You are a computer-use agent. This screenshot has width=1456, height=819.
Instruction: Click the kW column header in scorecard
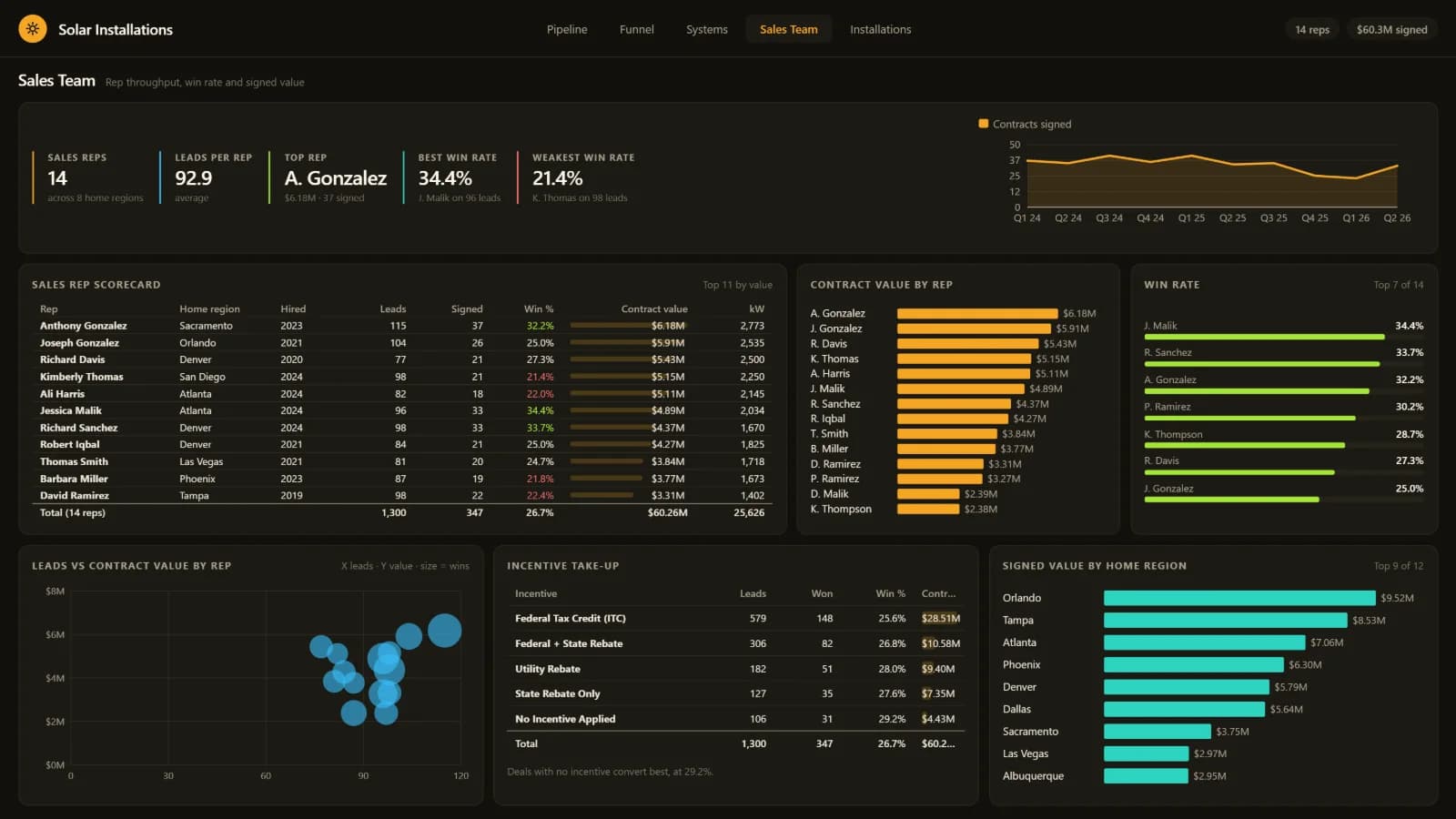[x=756, y=309]
